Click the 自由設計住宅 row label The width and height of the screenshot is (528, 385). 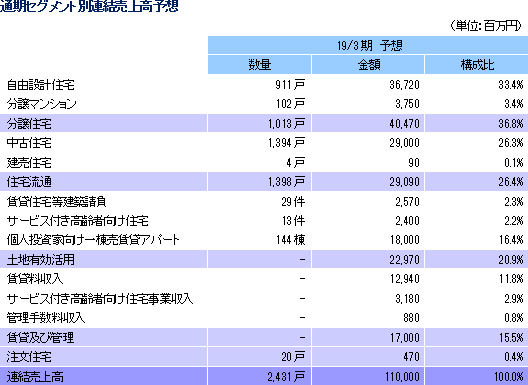pos(40,85)
